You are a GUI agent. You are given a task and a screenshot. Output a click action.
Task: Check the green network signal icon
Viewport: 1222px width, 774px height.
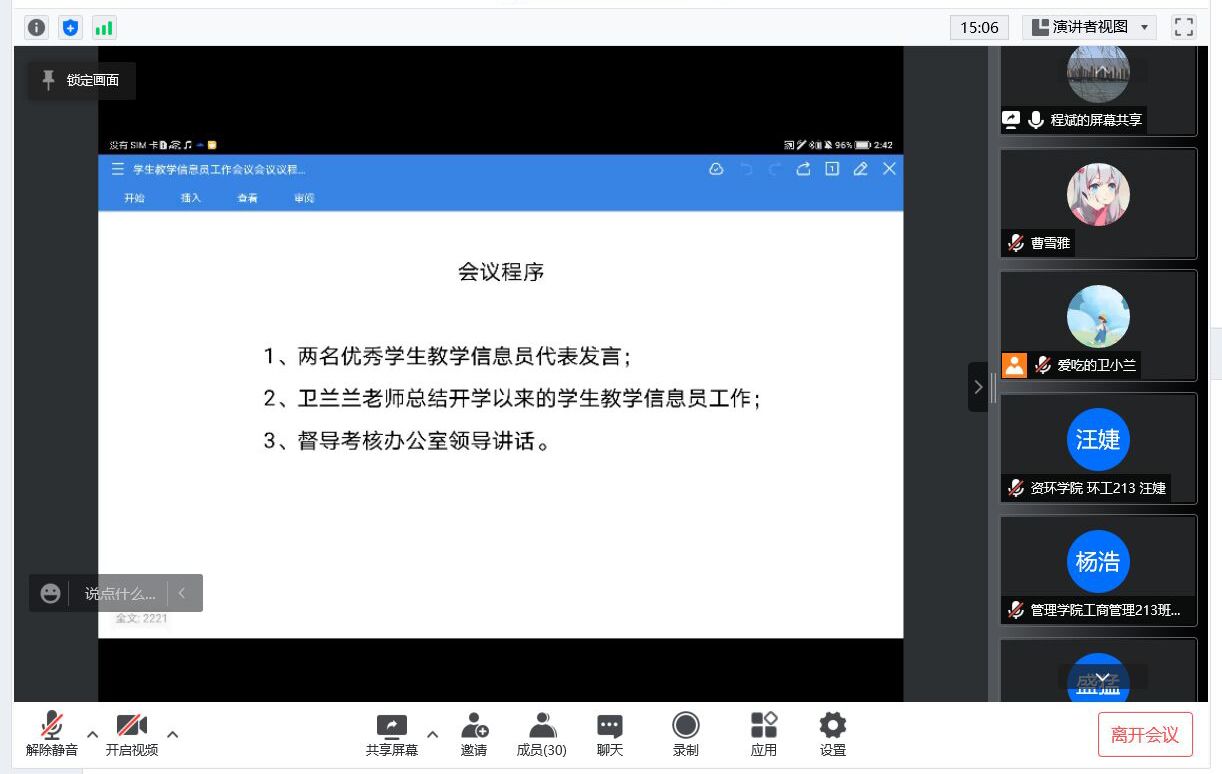pyautogui.click(x=104, y=28)
